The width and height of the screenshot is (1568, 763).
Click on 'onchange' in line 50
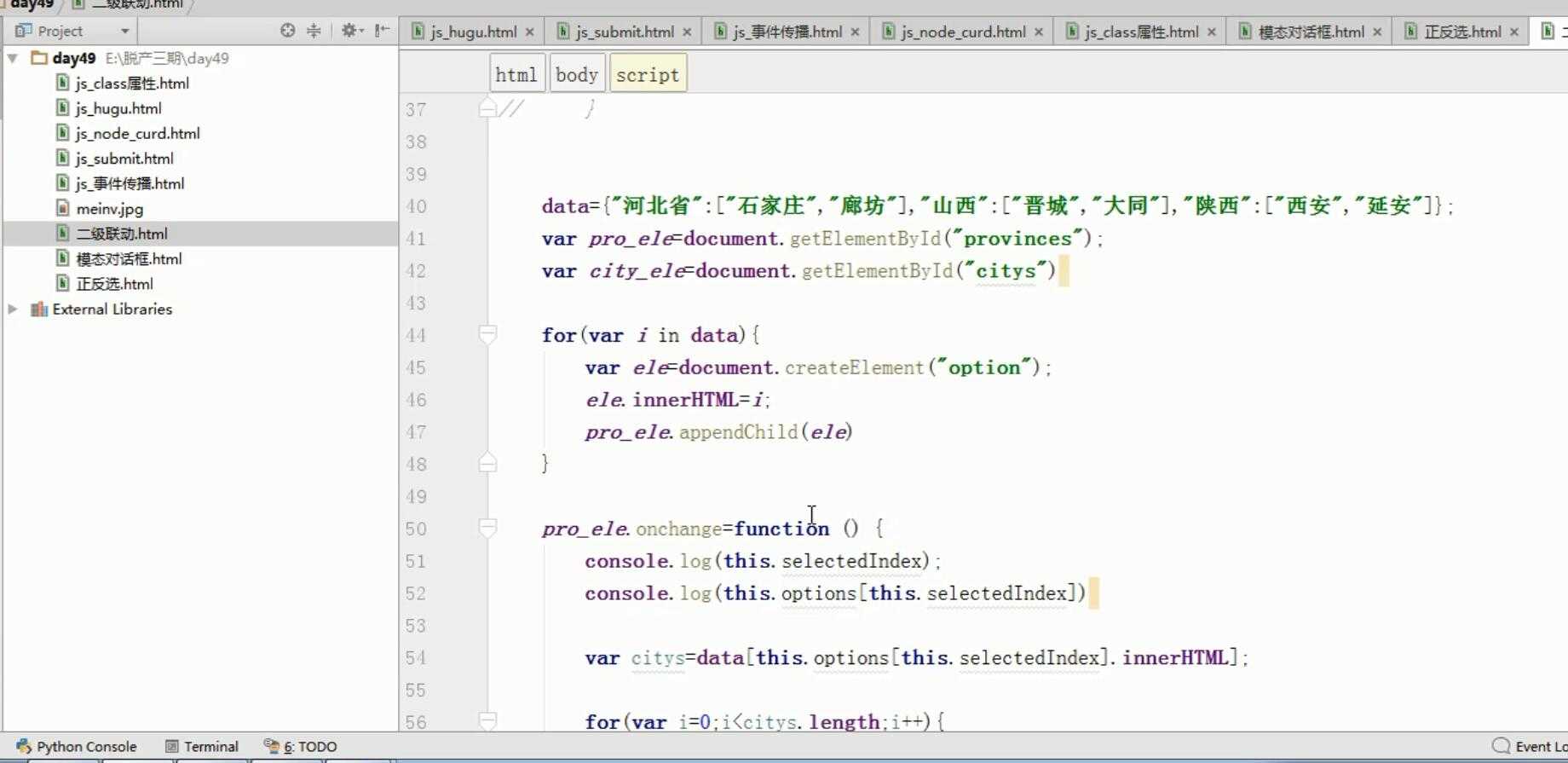pos(678,529)
